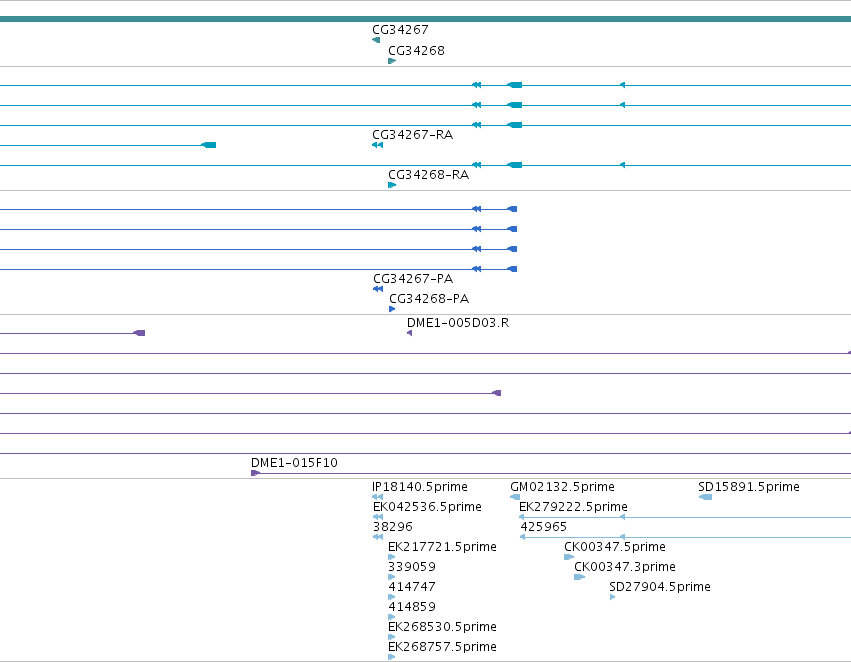
Task: Select the CG34268-PA feature glyph
Action: point(392,309)
